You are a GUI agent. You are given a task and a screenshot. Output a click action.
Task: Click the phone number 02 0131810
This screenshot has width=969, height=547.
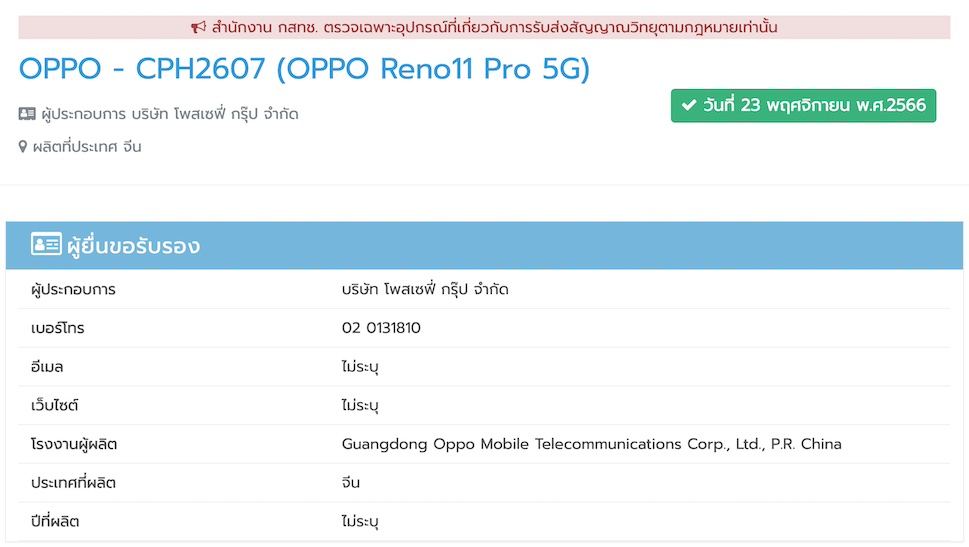click(x=381, y=328)
